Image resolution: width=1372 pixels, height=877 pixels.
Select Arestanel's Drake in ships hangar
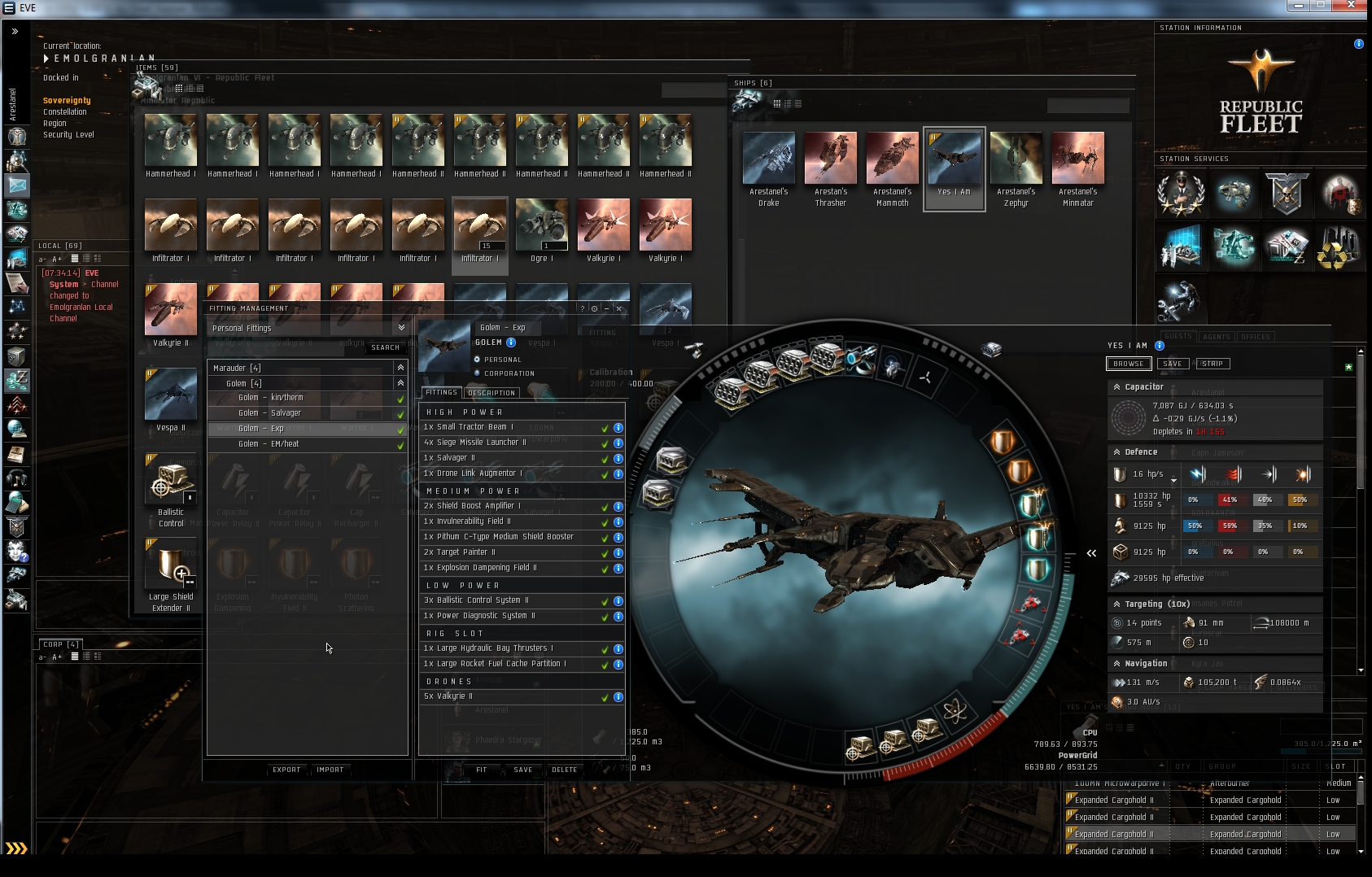[x=769, y=169]
